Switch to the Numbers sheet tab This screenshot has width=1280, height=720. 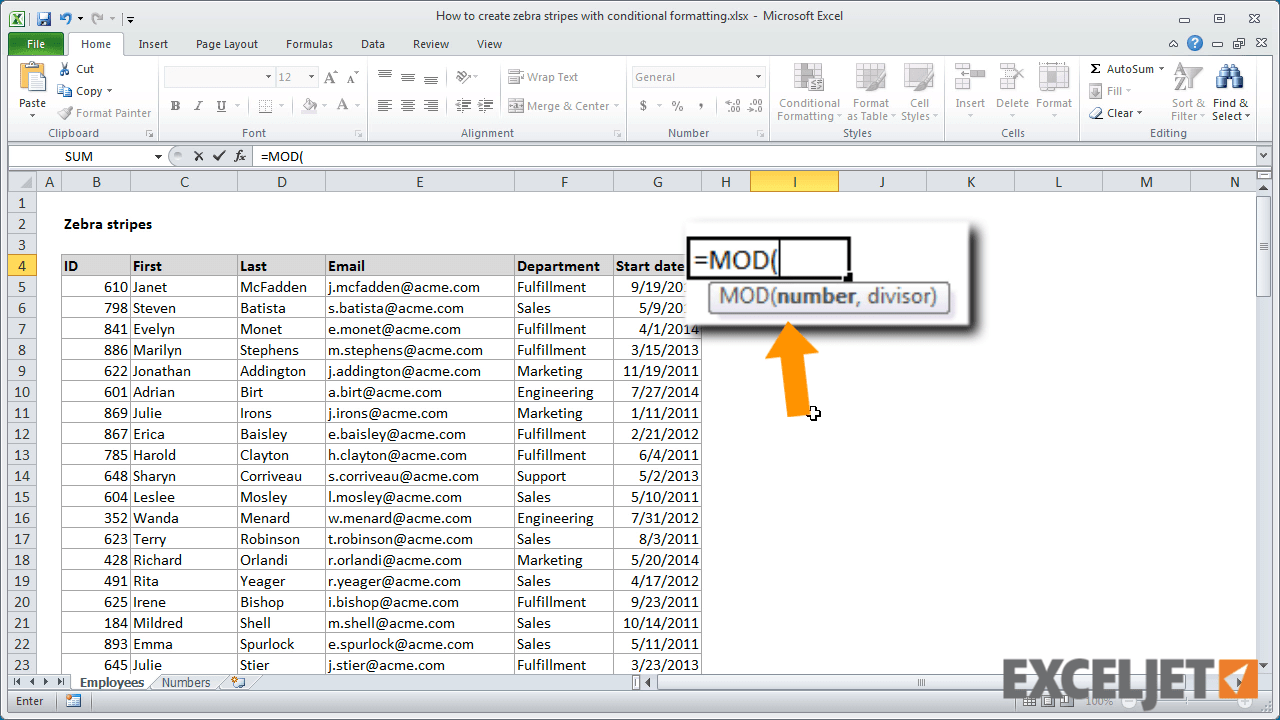pos(186,682)
